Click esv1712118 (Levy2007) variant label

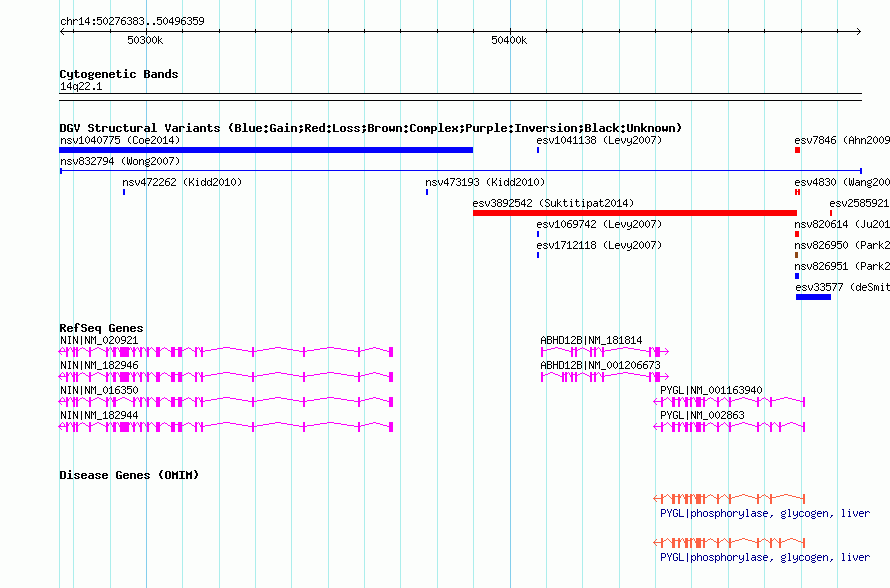599,245
